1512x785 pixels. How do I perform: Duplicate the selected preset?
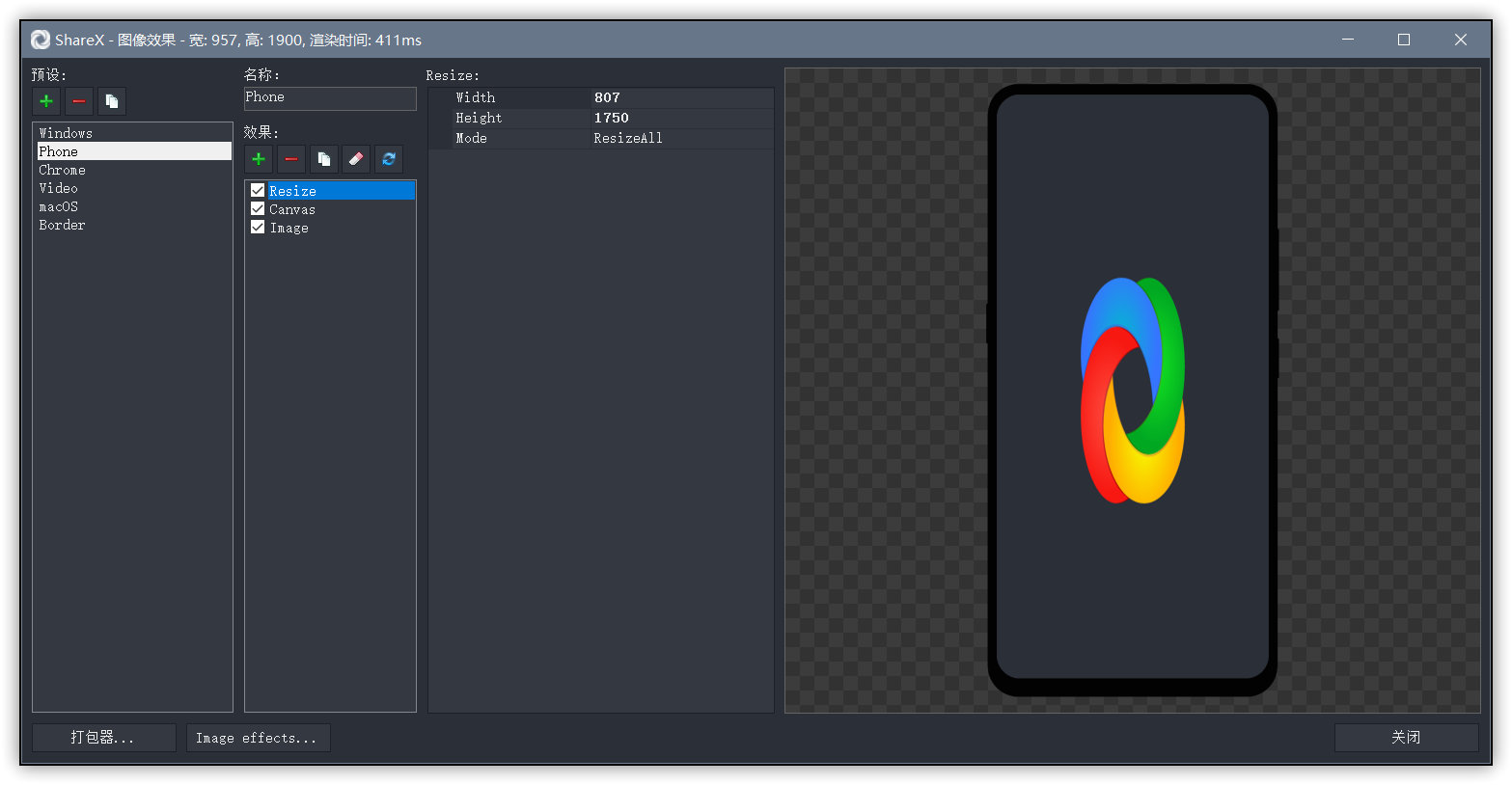[112, 101]
